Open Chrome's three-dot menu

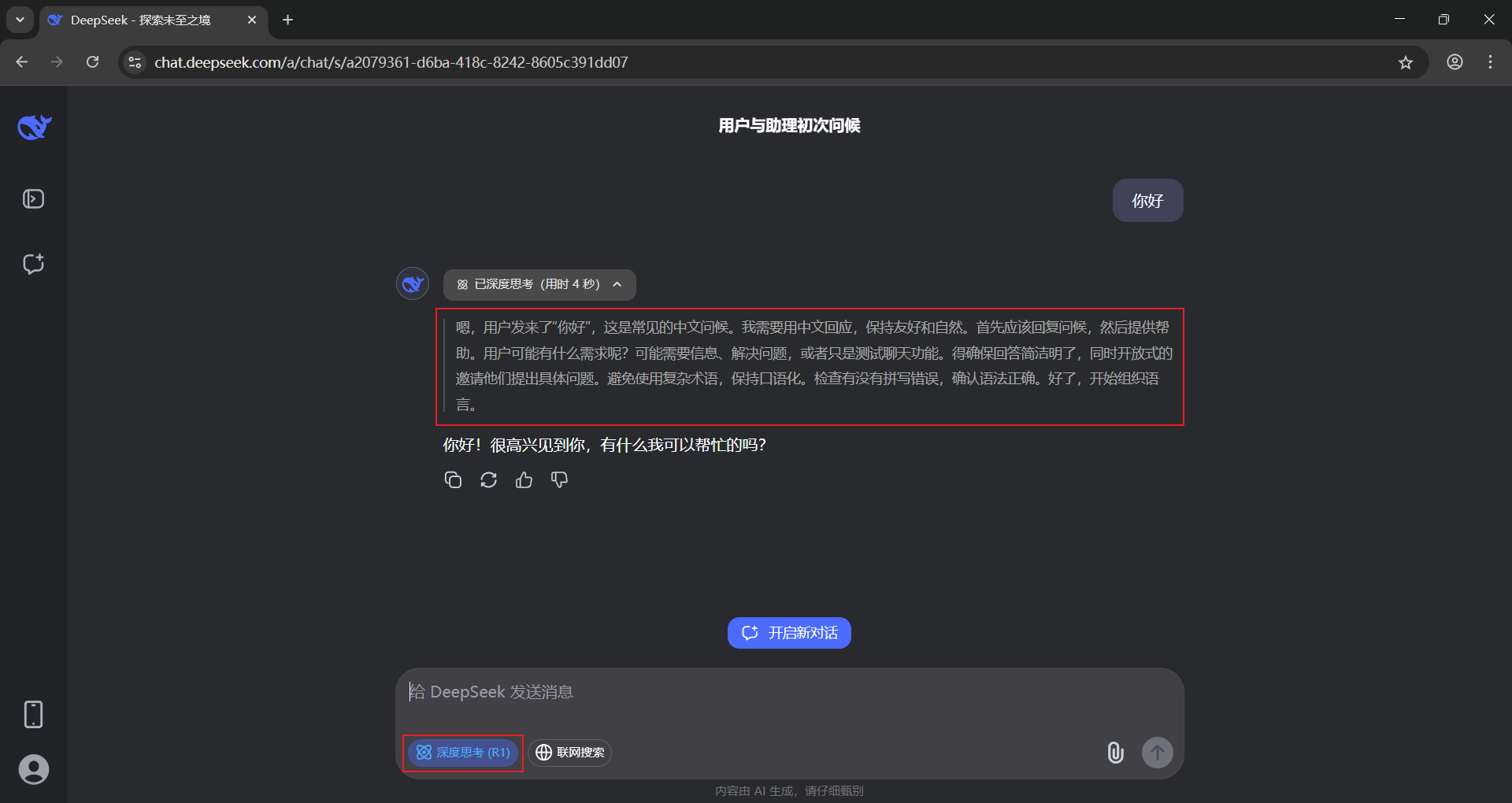pos(1490,62)
